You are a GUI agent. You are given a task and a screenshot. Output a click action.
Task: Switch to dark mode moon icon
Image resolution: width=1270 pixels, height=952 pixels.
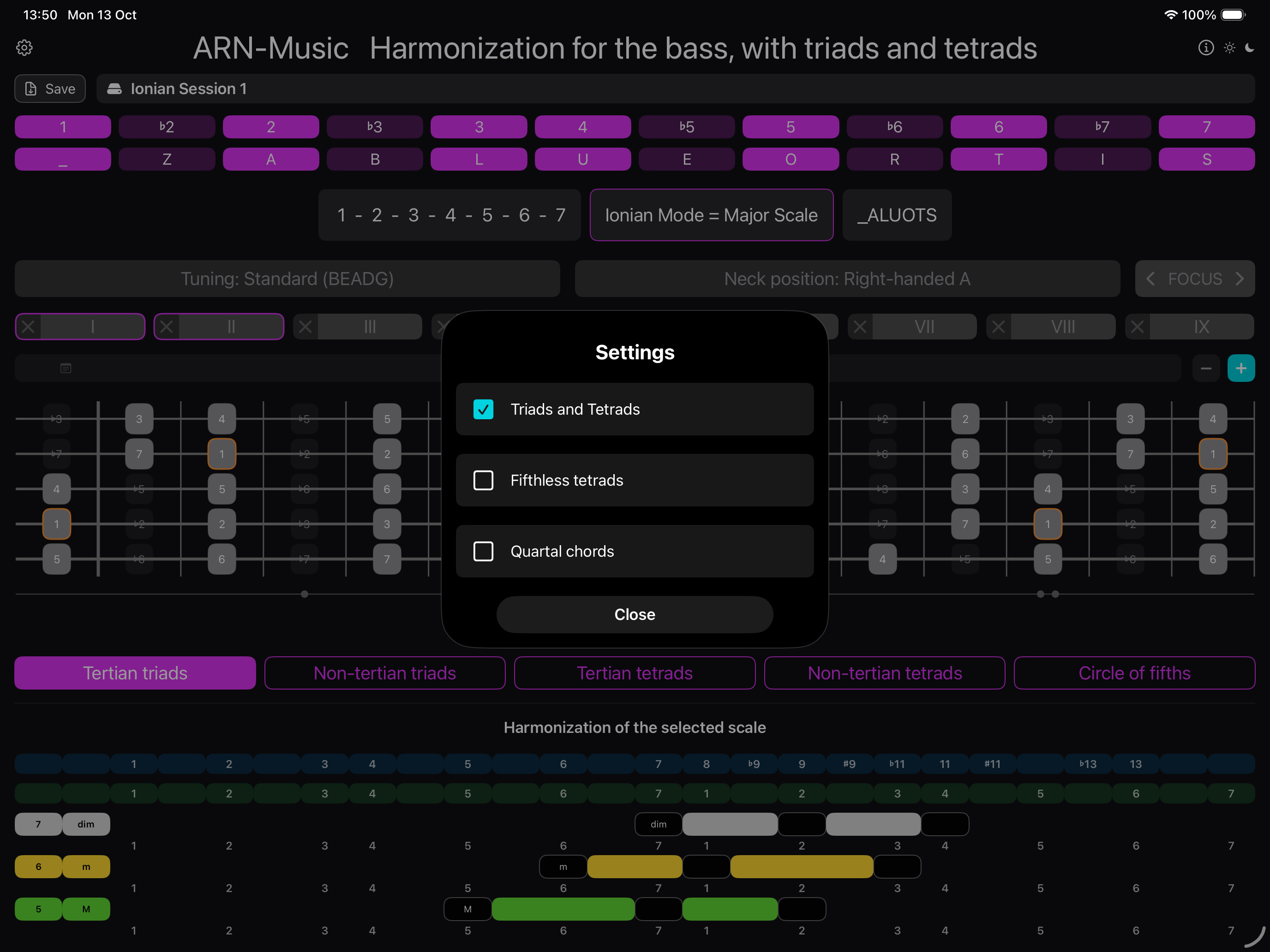point(1250,48)
